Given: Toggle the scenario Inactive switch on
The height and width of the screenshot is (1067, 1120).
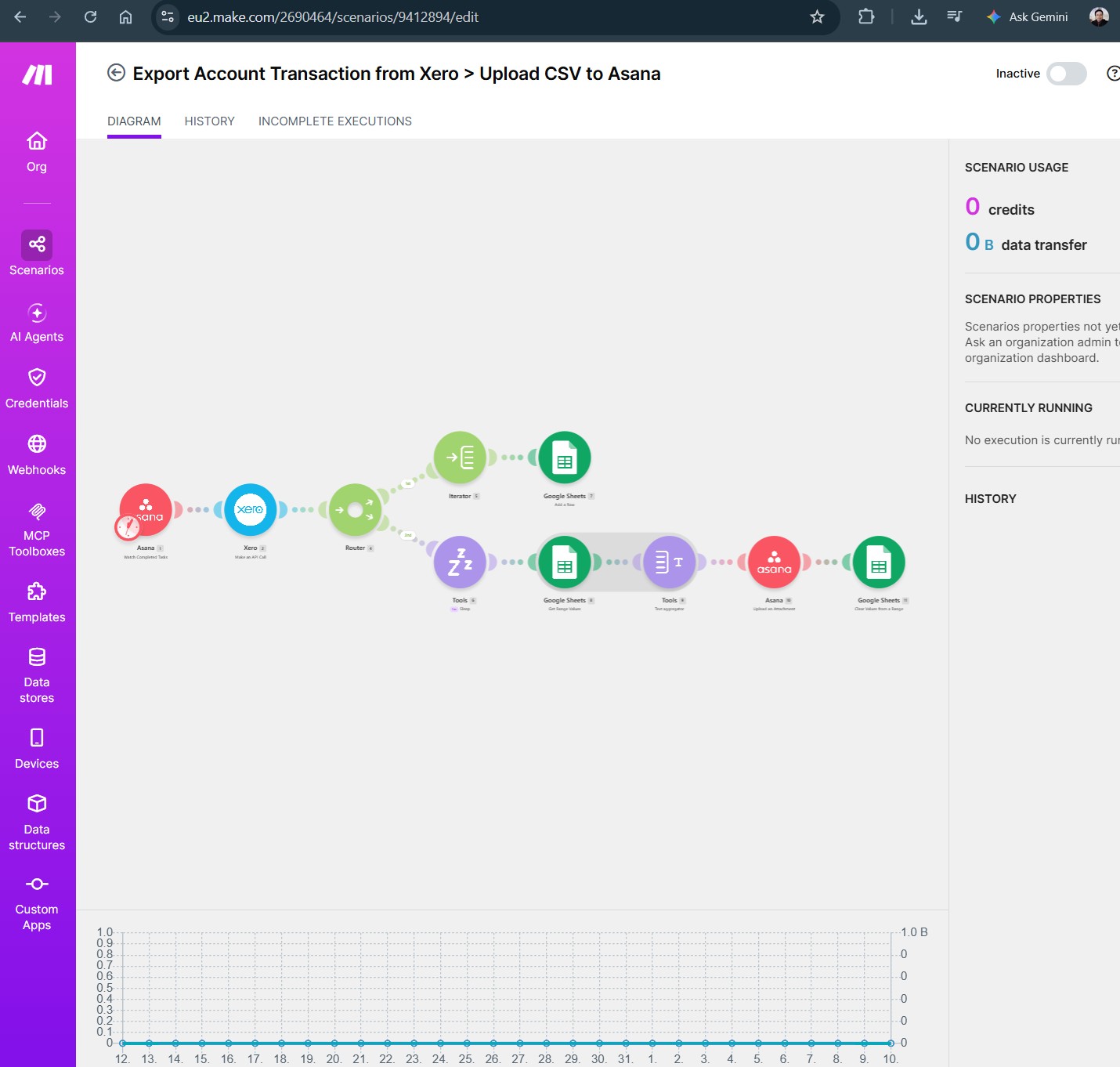Looking at the screenshot, I should (x=1067, y=74).
